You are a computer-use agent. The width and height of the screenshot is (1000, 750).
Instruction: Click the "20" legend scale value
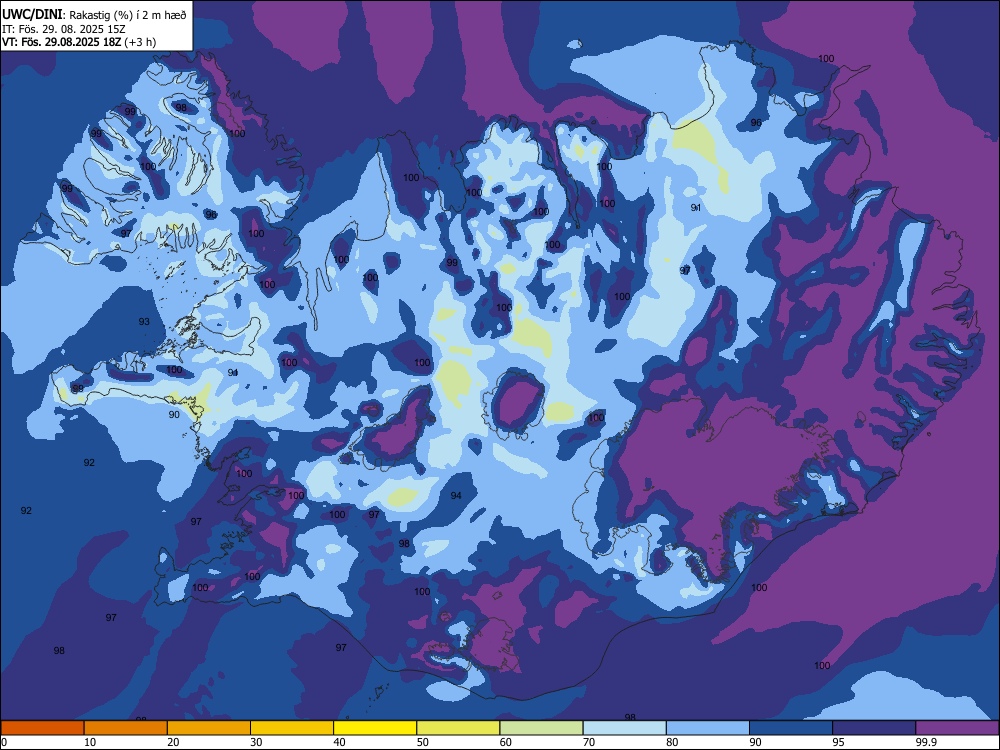click(x=173, y=742)
